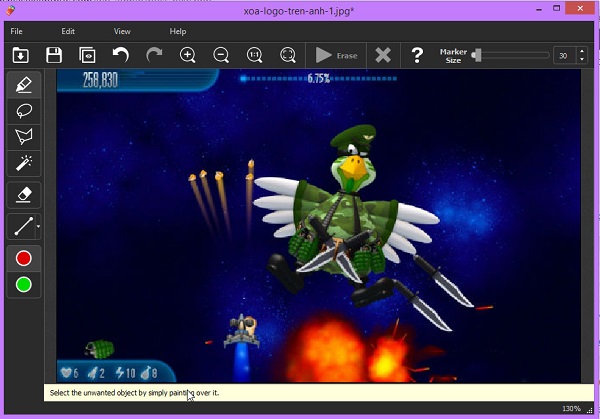
Task: Click the Zoom out magnifier
Action: click(x=221, y=55)
